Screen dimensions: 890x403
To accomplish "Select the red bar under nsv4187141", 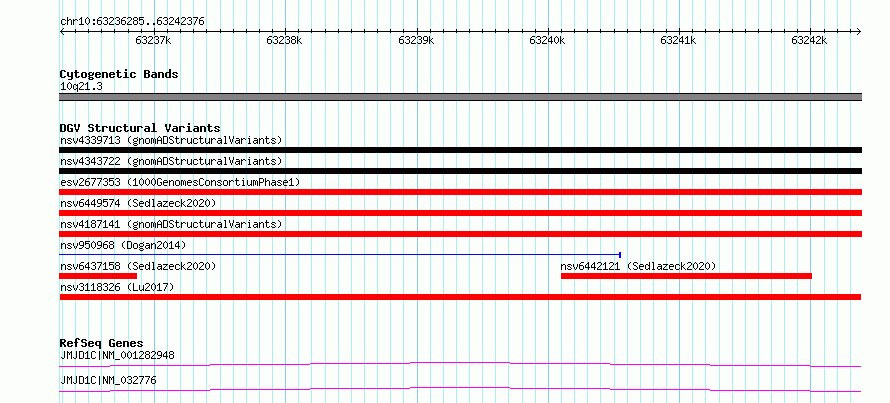I will (x=460, y=234).
